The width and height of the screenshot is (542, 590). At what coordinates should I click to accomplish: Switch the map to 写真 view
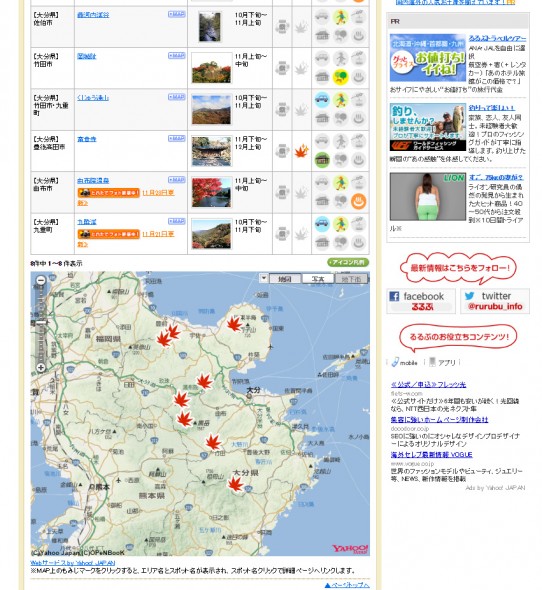318,279
